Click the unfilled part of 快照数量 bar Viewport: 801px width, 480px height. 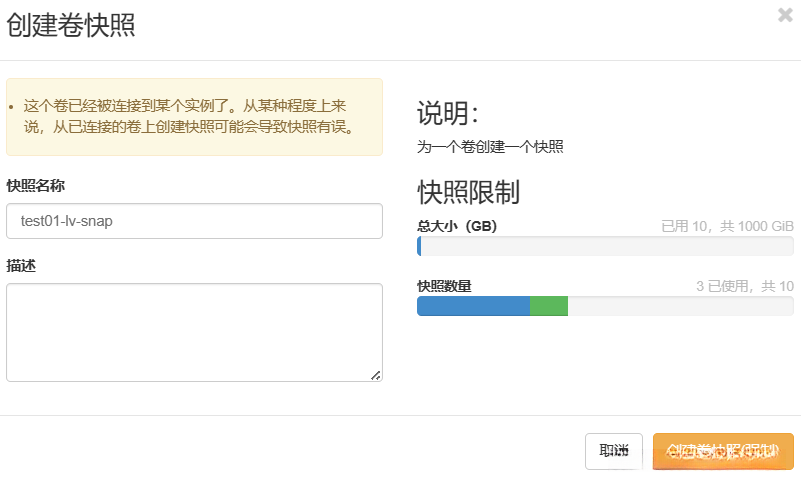click(680, 306)
